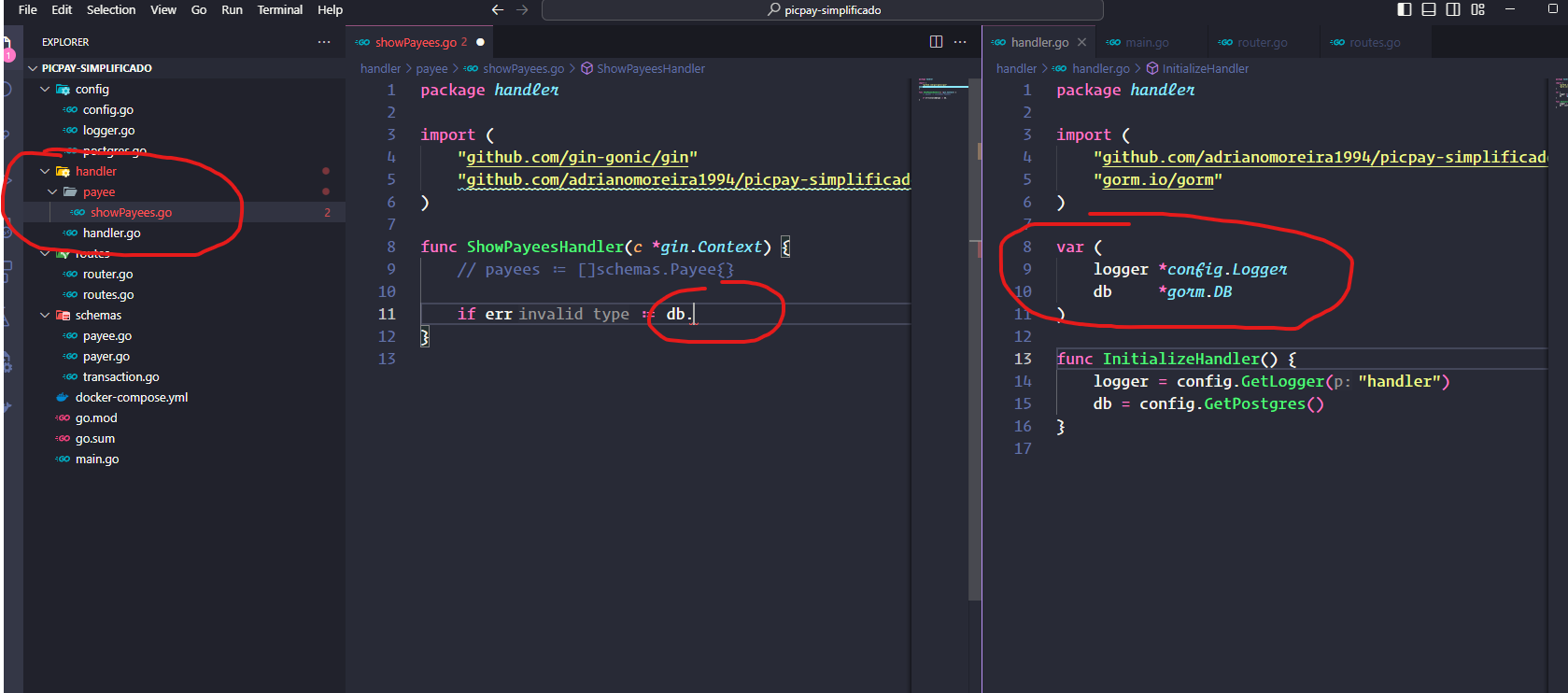Click Split Editor Right icon
Image resolution: width=1568 pixels, height=693 pixels.
point(936,42)
